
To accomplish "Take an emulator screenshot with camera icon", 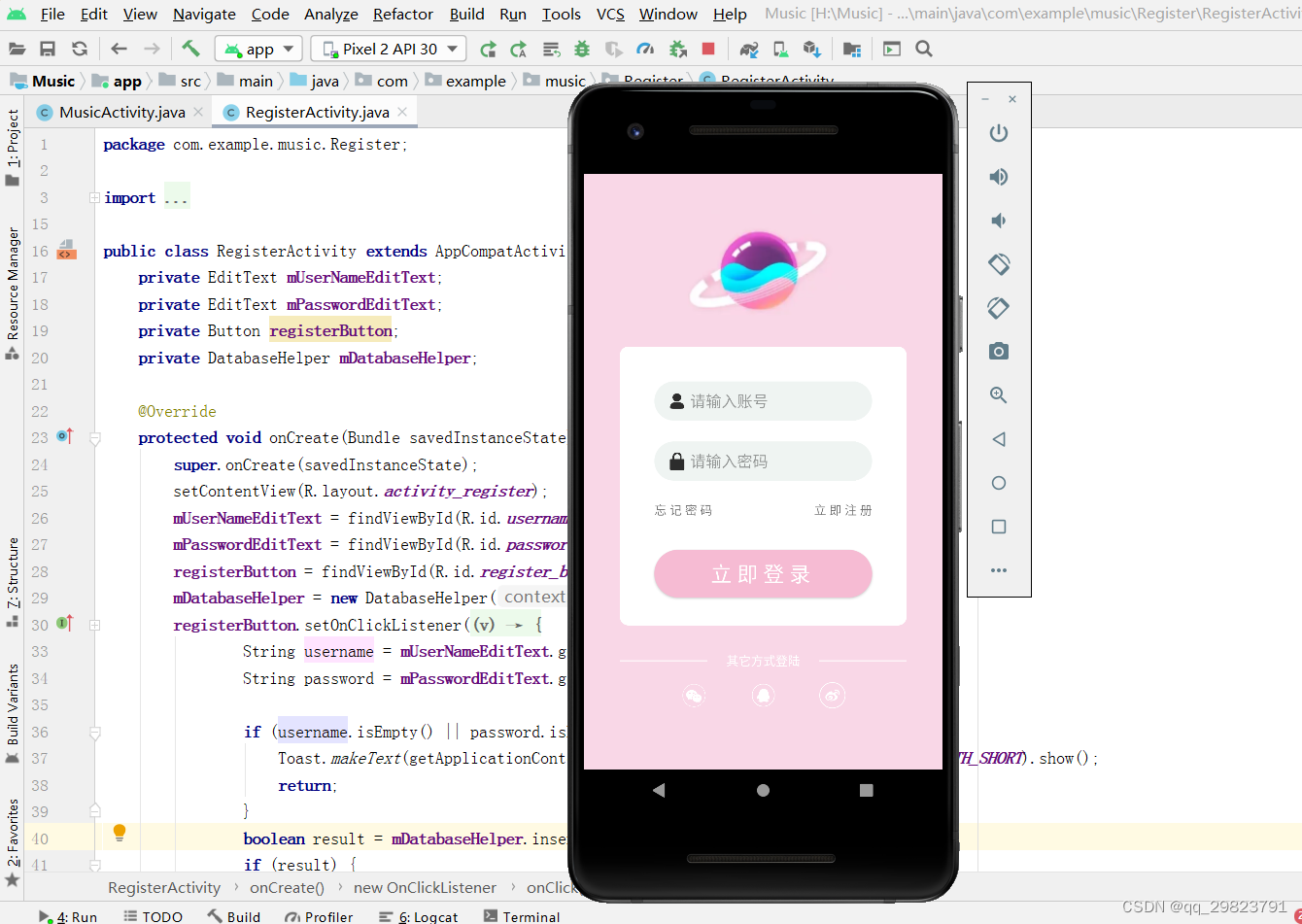I will [x=999, y=352].
